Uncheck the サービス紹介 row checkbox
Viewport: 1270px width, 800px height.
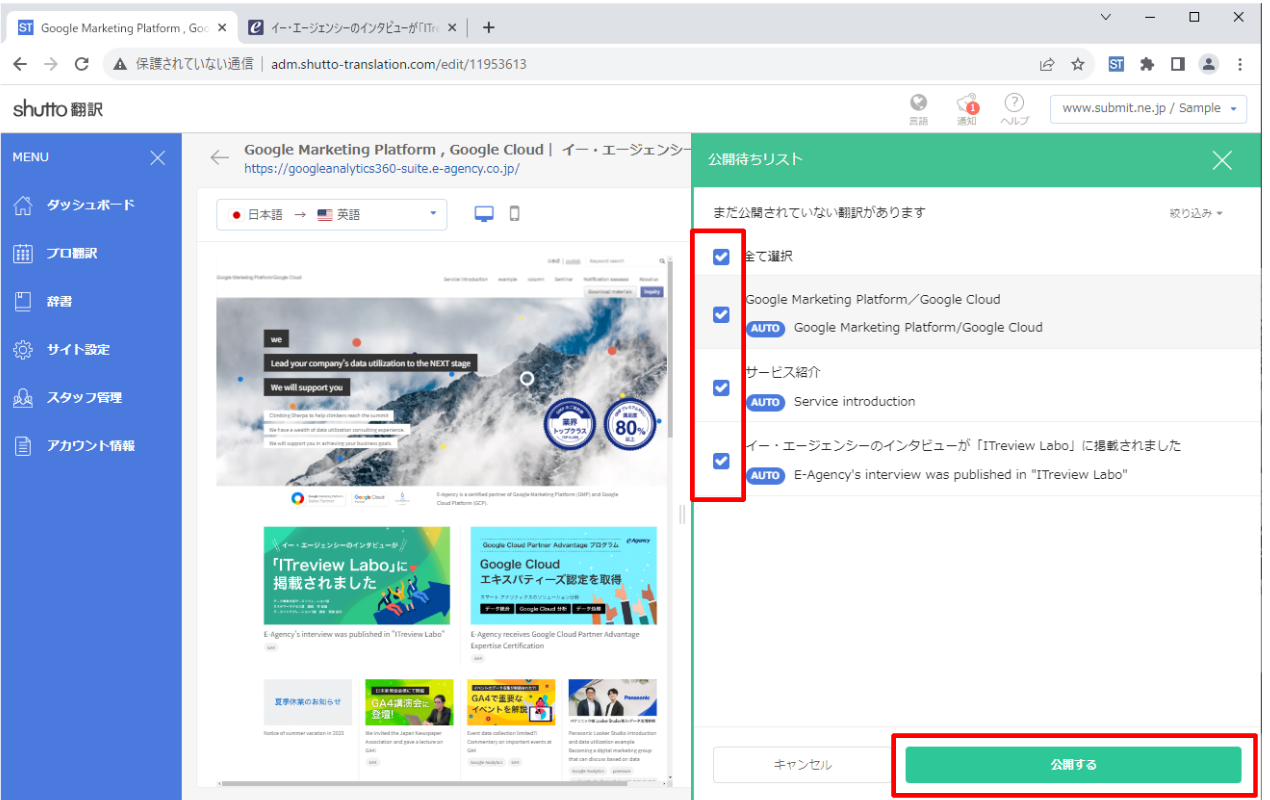721,387
